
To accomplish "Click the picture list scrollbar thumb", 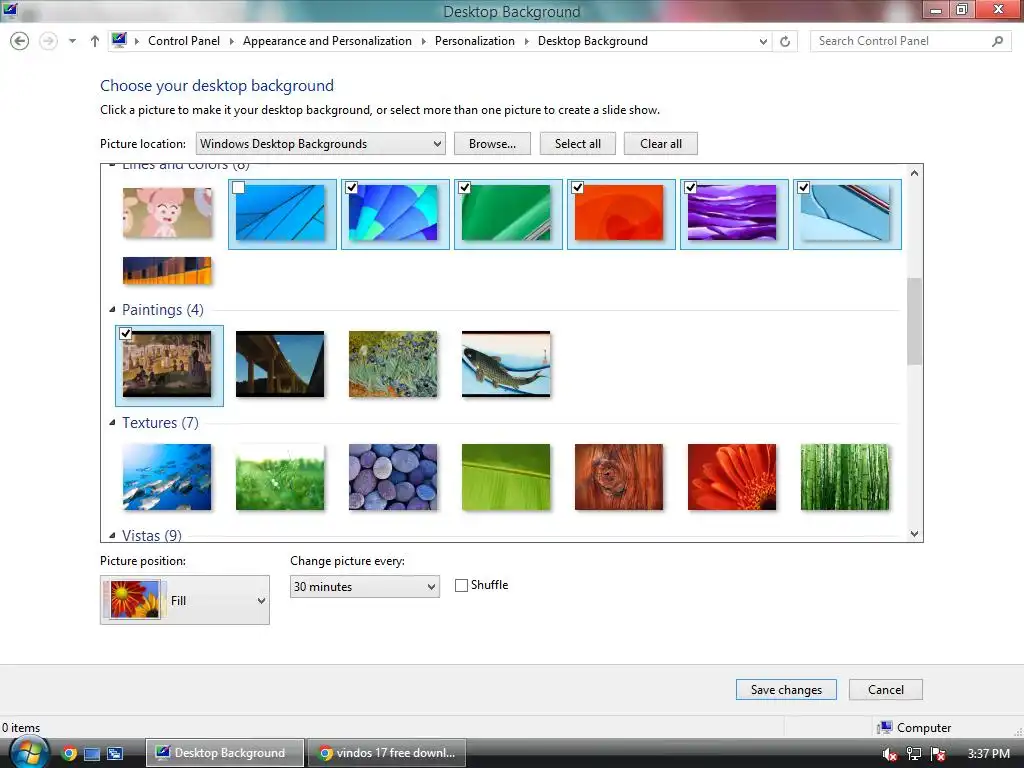I will point(914,321).
